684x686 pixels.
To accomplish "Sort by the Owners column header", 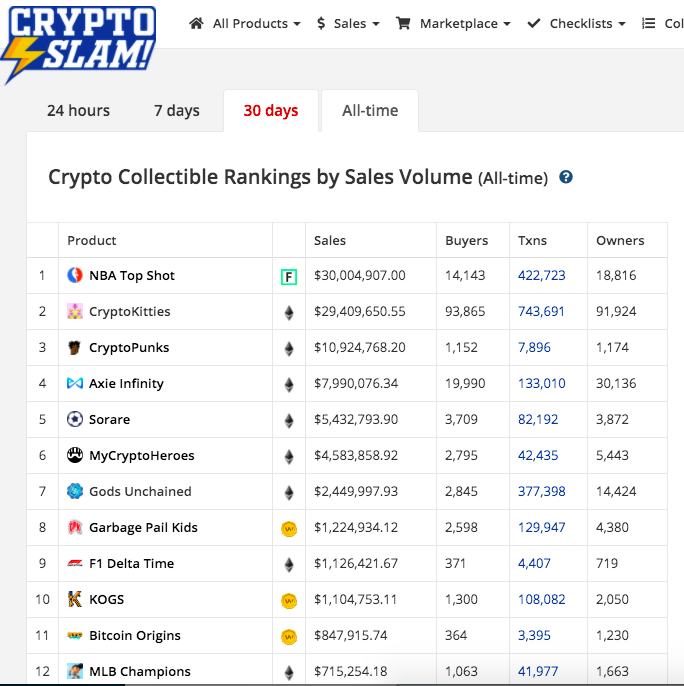I will (620, 240).
